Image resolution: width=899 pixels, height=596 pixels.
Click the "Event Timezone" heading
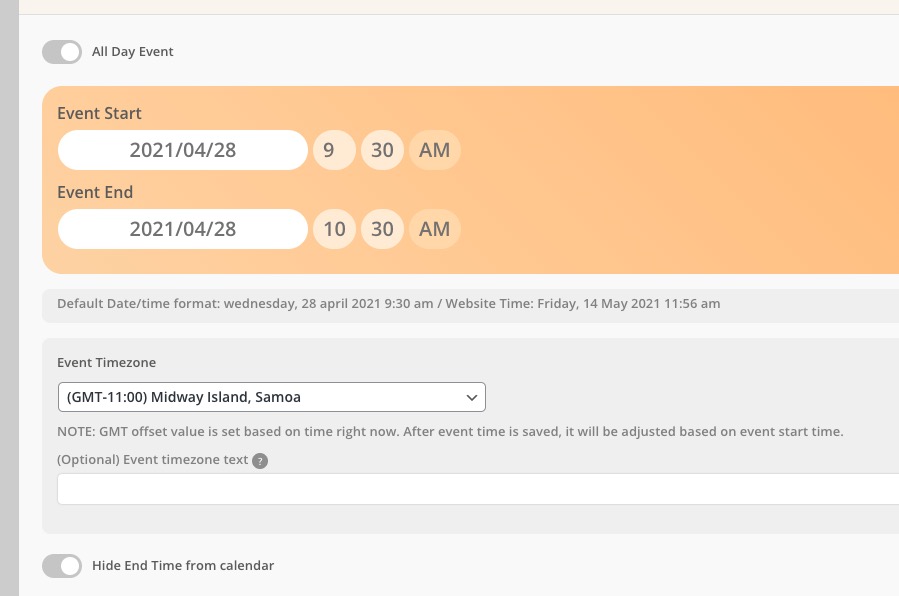(x=107, y=363)
